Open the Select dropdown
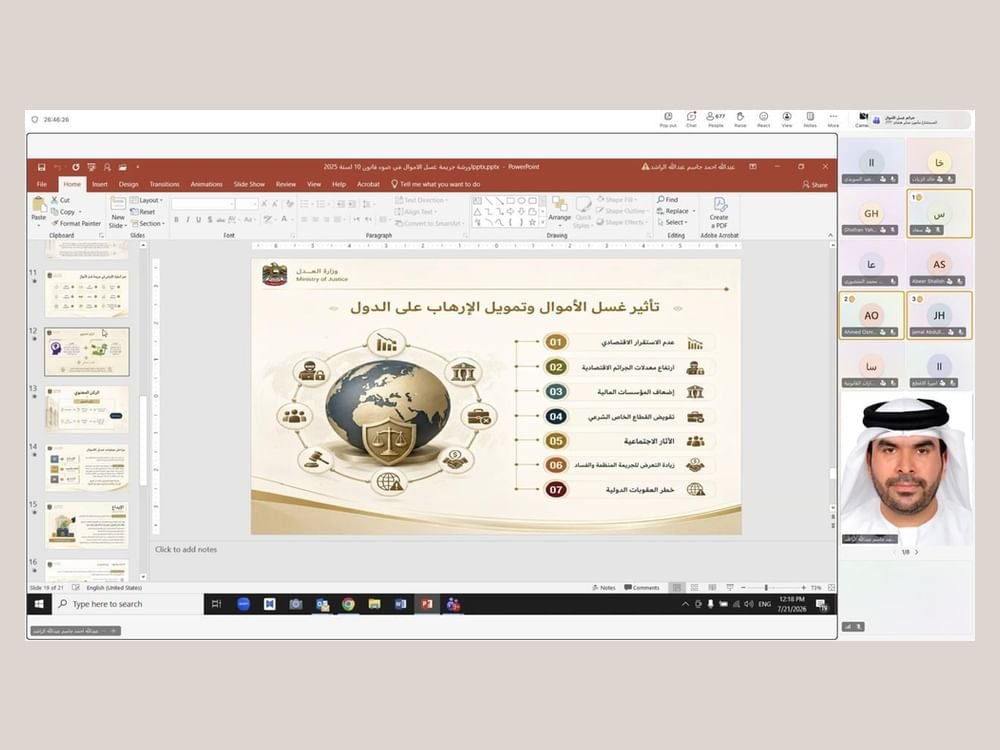This screenshot has height=750, width=1000. click(x=672, y=223)
